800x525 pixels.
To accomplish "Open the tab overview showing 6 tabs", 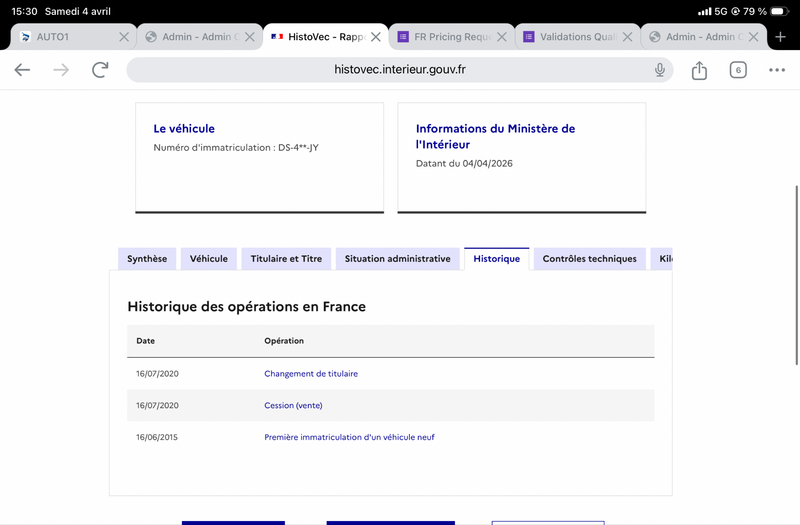I will 738,70.
